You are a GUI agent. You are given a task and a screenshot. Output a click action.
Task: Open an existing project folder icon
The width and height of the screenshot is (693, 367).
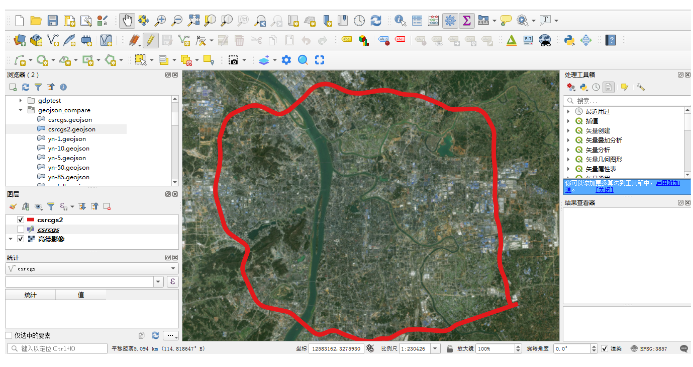click(x=36, y=20)
